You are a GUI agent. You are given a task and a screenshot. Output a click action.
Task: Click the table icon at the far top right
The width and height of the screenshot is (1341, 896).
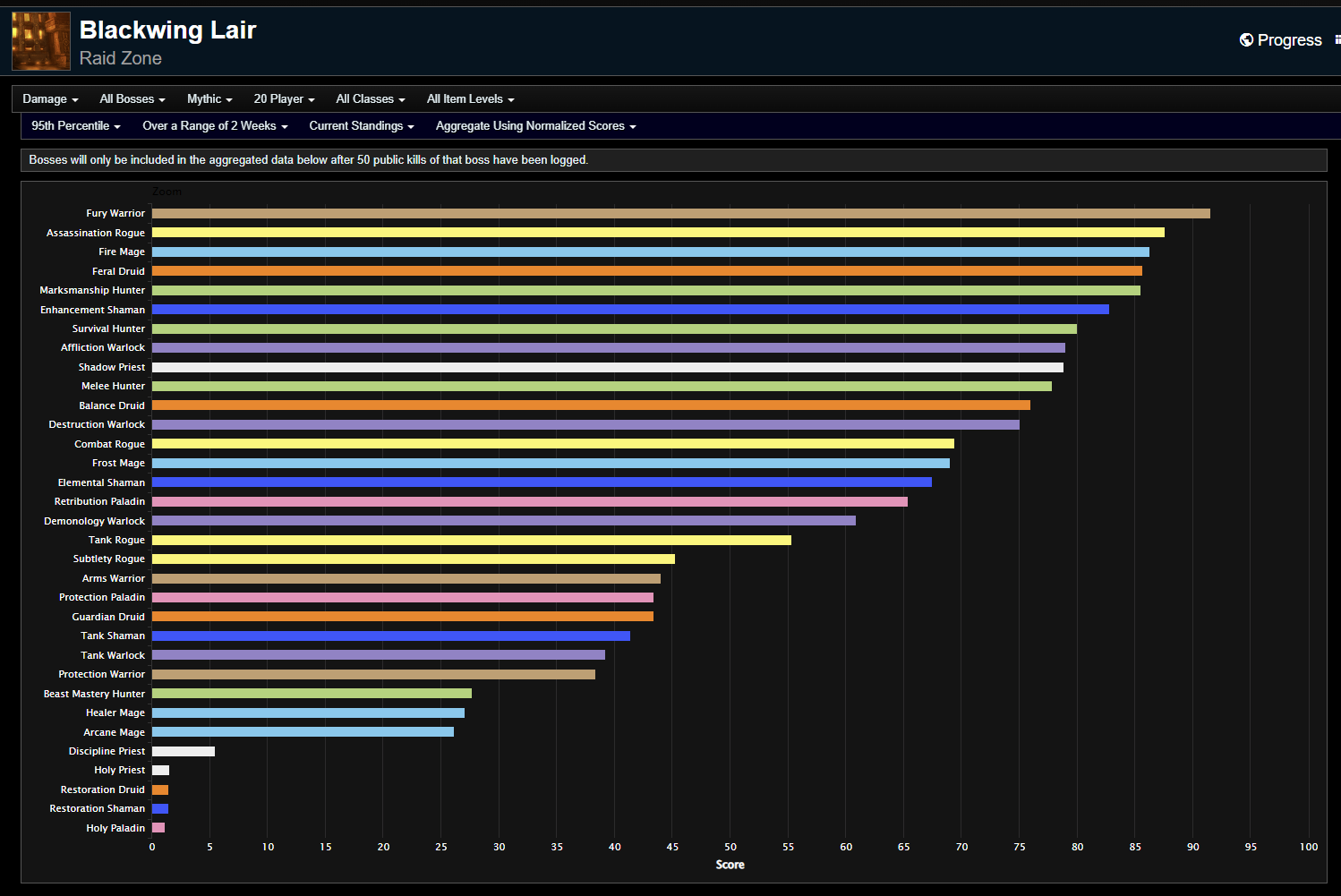point(1337,39)
